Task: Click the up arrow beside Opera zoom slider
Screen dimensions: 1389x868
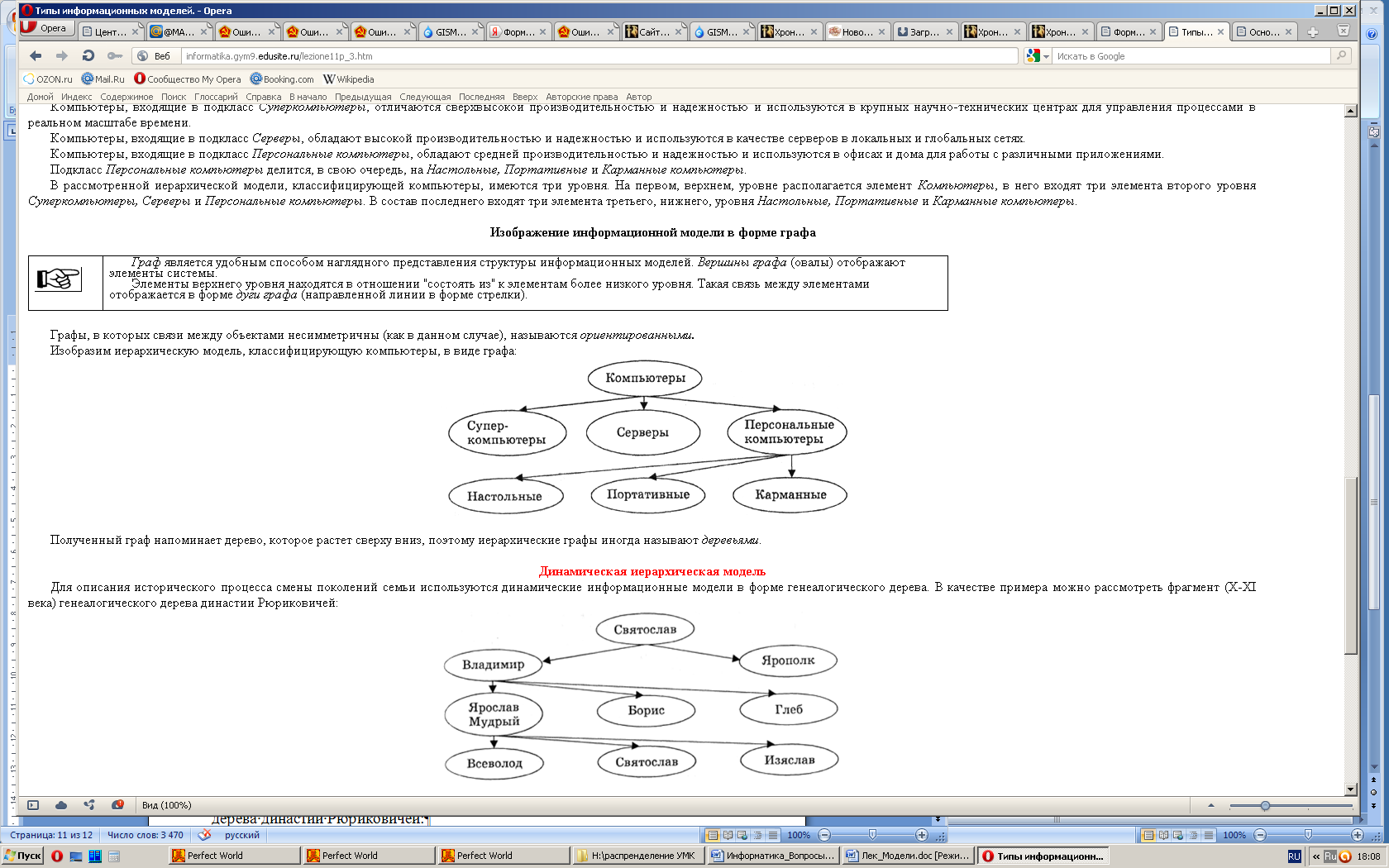Action: [1211, 805]
